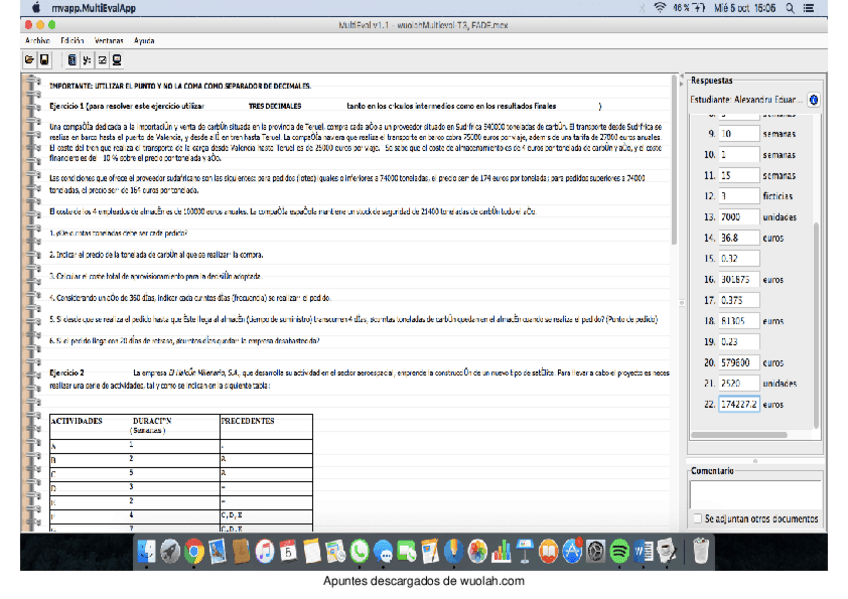
Task: Click the checked-box toolbar icon
Action: 102,60
